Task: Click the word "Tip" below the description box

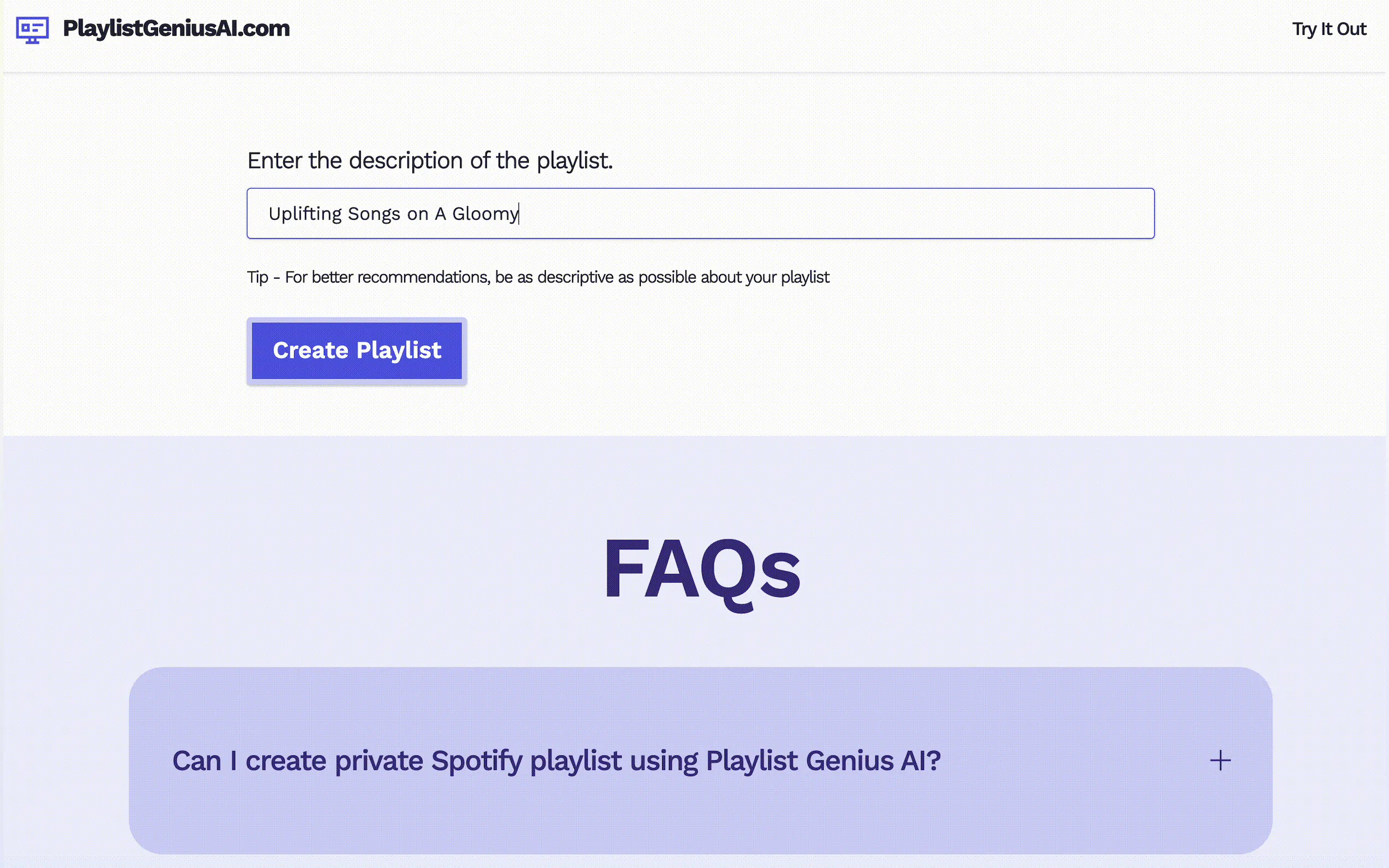Action: click(257, 277)
